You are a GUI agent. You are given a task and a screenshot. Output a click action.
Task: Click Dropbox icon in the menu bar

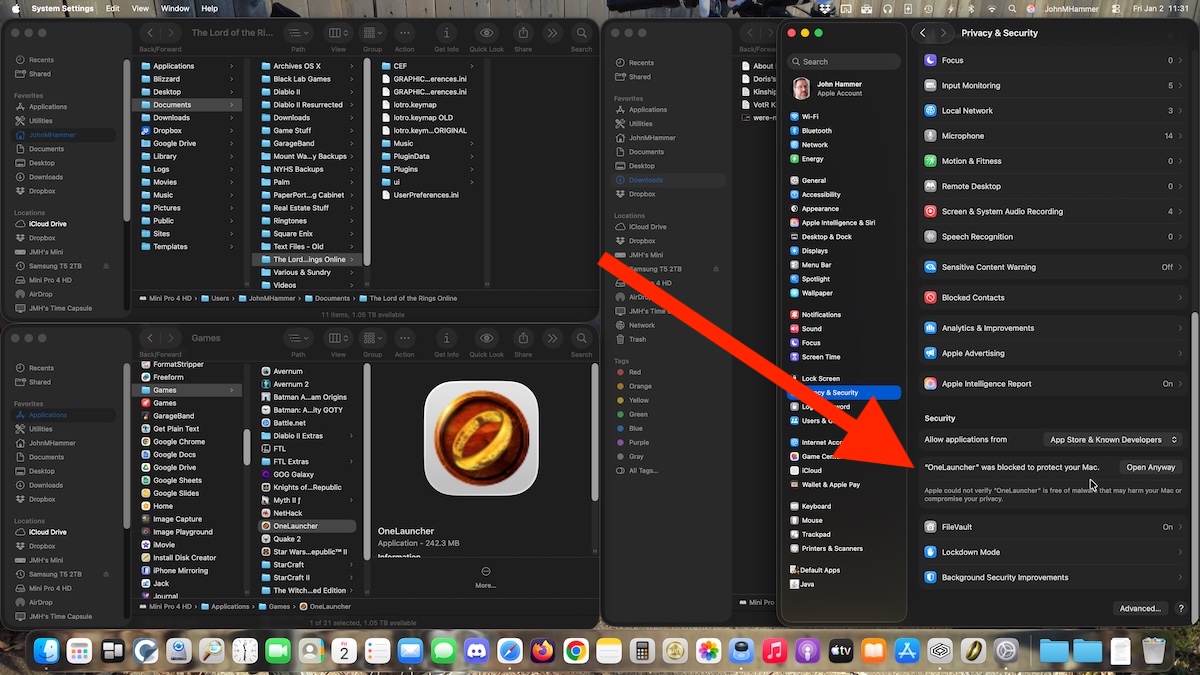click(x=824, y=8)
